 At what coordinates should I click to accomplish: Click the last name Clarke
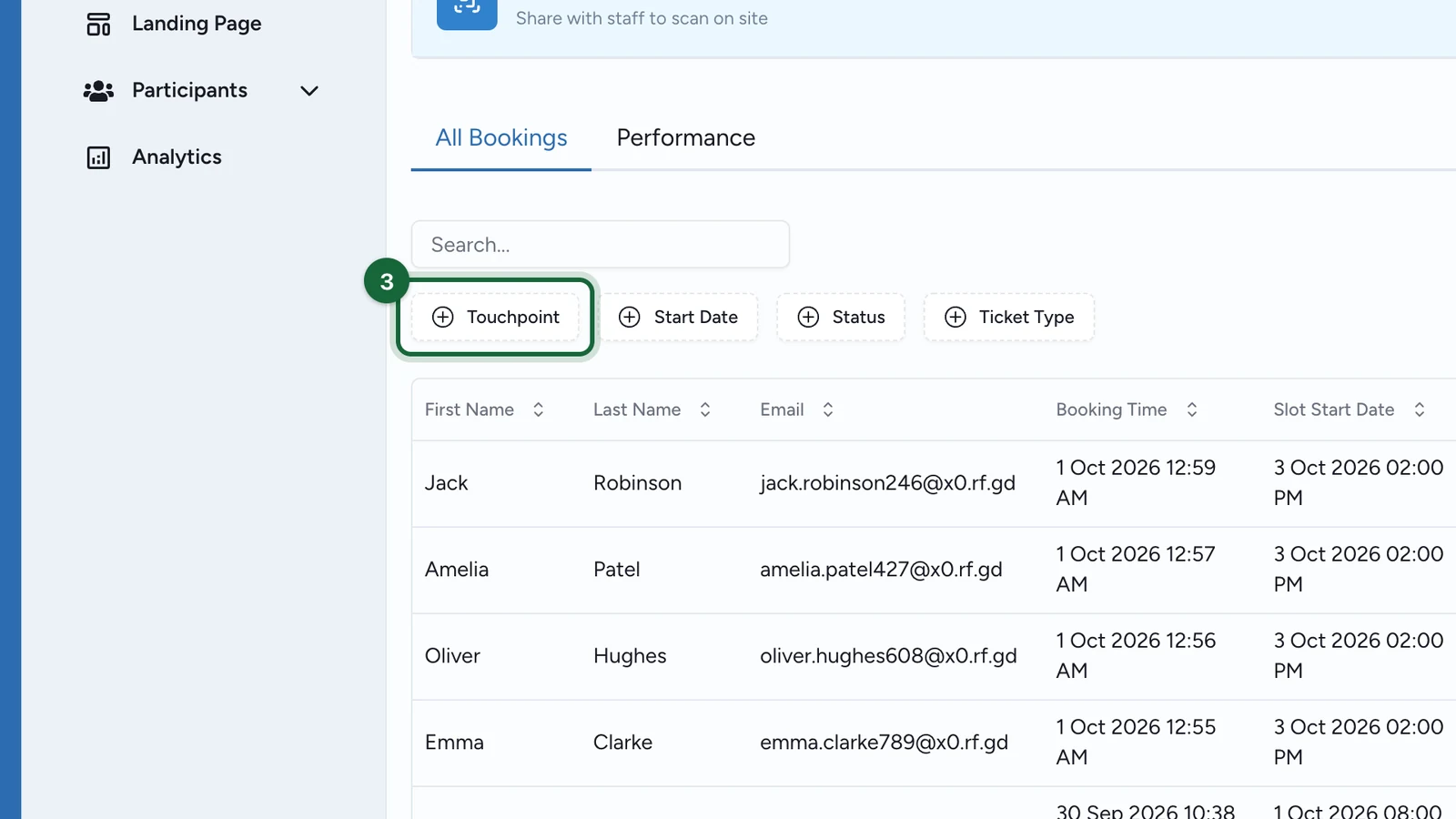622,743
